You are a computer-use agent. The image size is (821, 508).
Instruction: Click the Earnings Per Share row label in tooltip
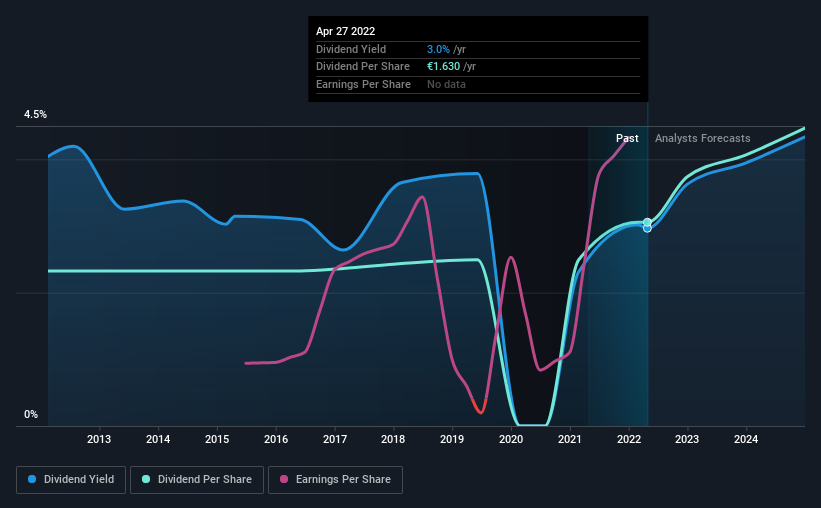click(x=363, y=84)
